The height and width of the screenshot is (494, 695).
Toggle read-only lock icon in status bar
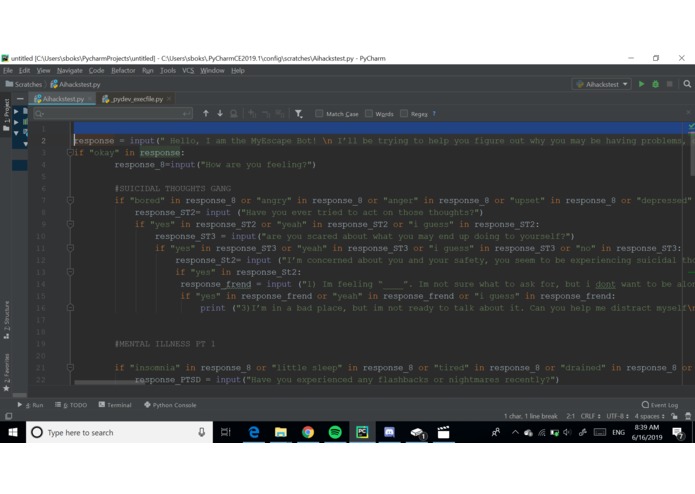tap(674, 416)
